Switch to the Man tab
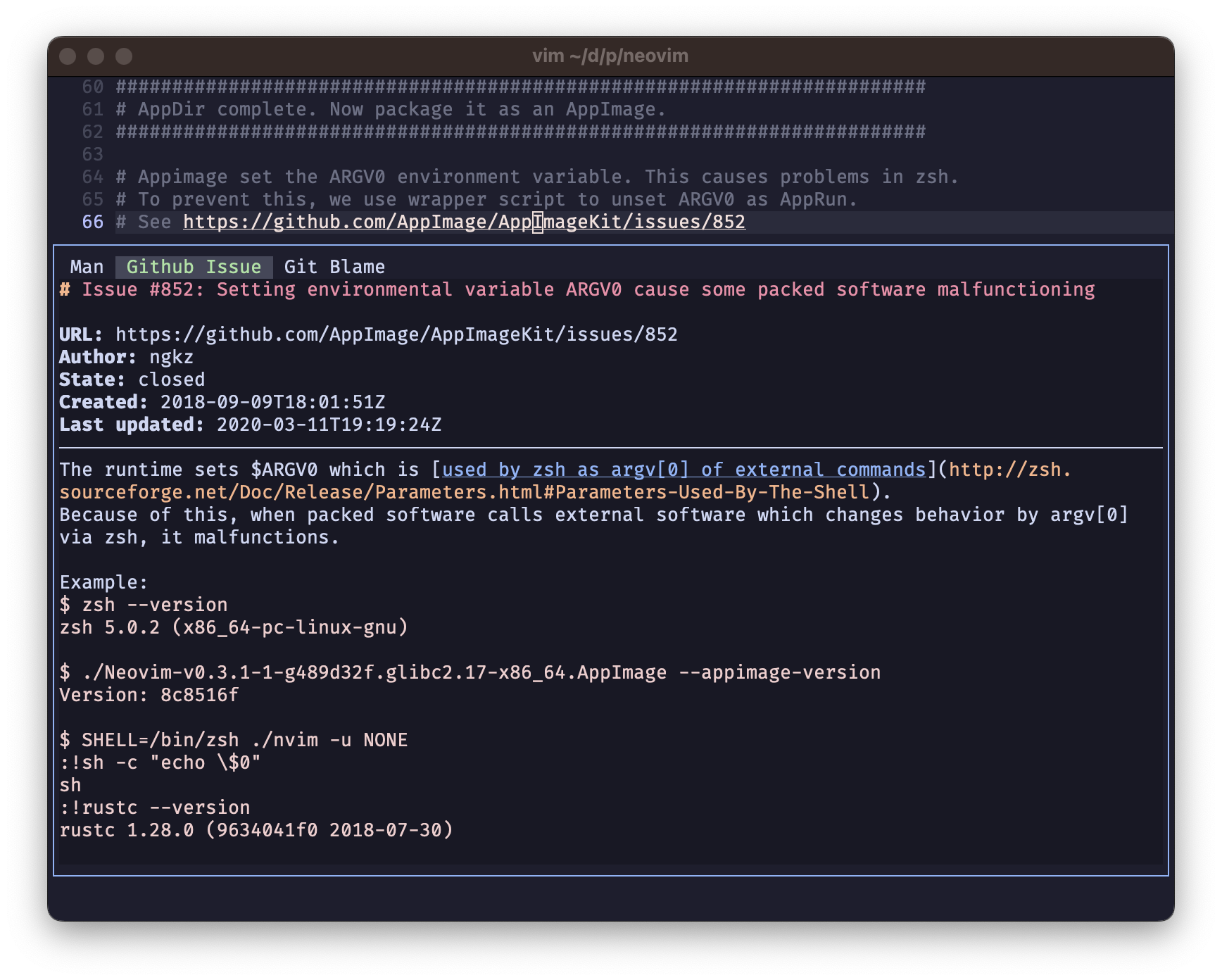 pos(87,267)
